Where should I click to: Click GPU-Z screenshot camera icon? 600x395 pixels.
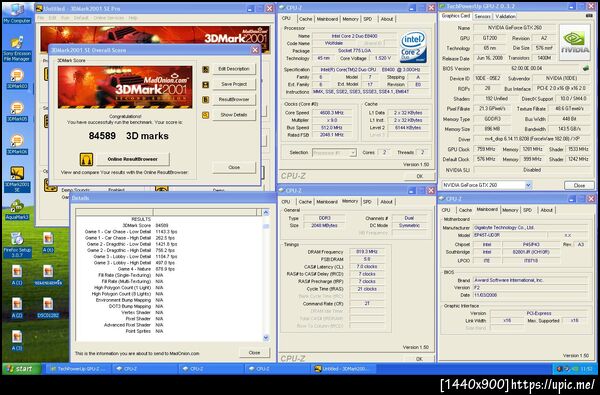(x=589, y=16)
